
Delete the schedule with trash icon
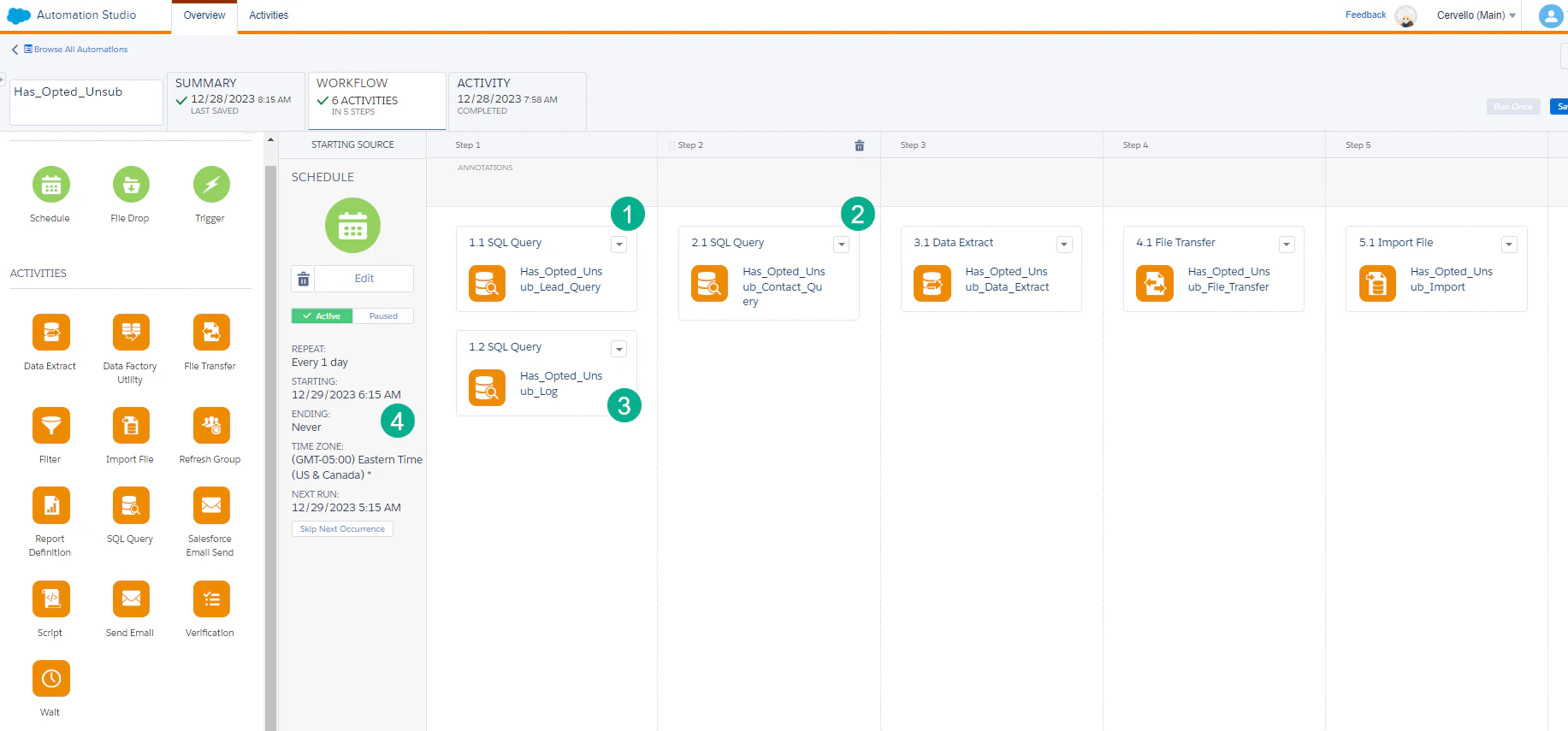[303, 279]
